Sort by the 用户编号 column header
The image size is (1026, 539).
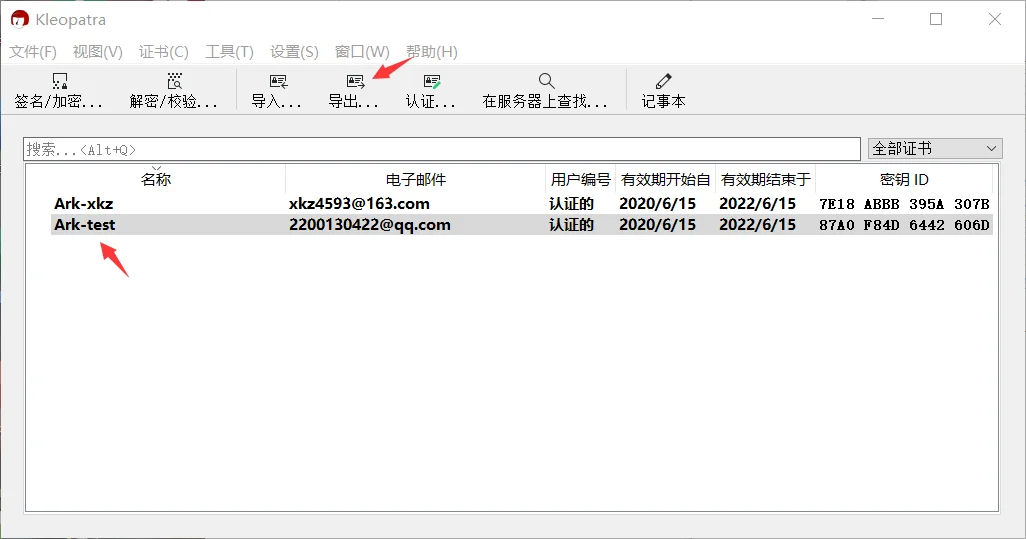(x=580, y=179)
